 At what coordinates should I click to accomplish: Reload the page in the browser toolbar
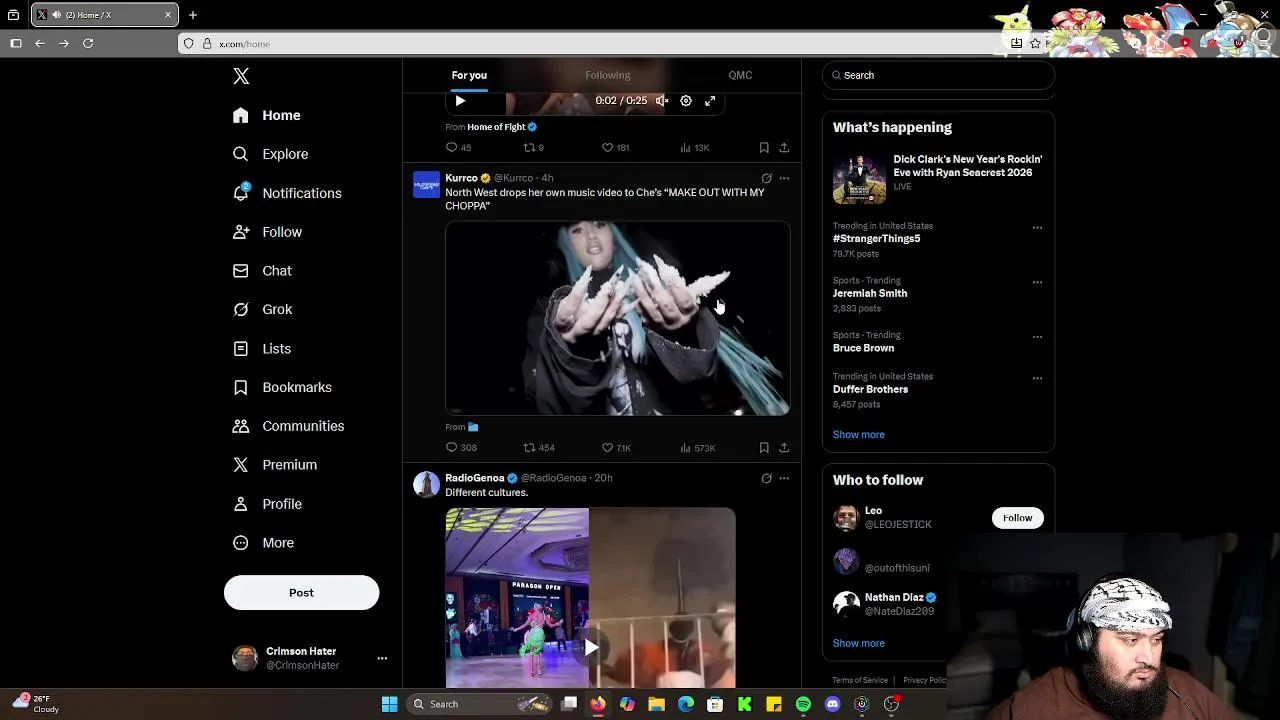click(x=88, y=43)
